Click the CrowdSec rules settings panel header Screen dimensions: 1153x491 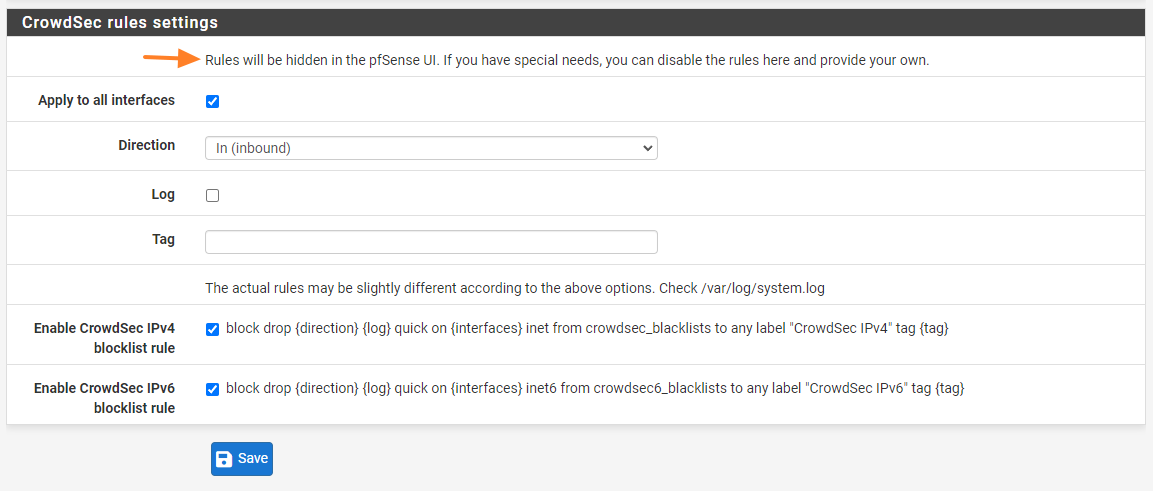pyautogui.click(x=120, y=22)
